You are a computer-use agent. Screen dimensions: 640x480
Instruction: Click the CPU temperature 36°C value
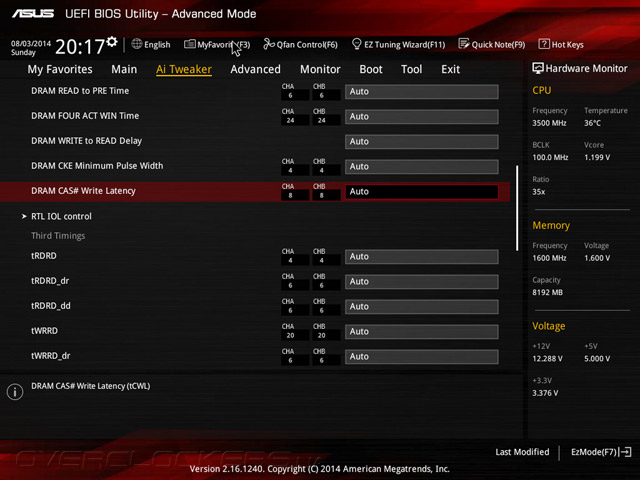click(592, 123)
